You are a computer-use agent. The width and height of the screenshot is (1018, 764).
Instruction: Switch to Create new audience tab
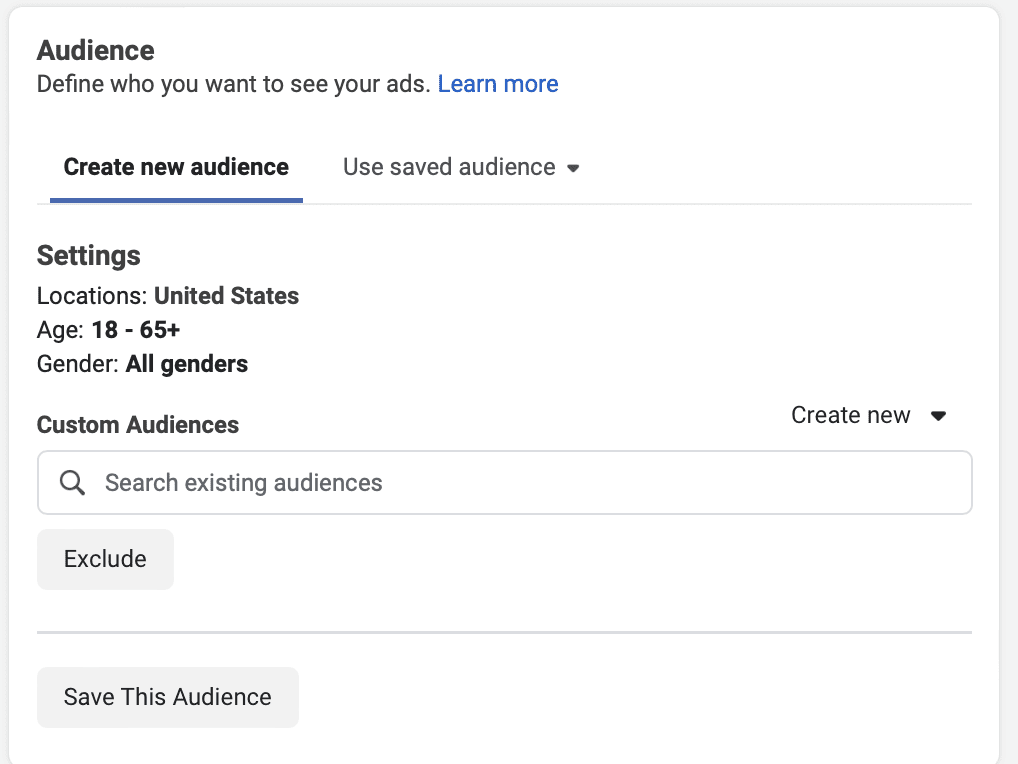click(176, 167)
